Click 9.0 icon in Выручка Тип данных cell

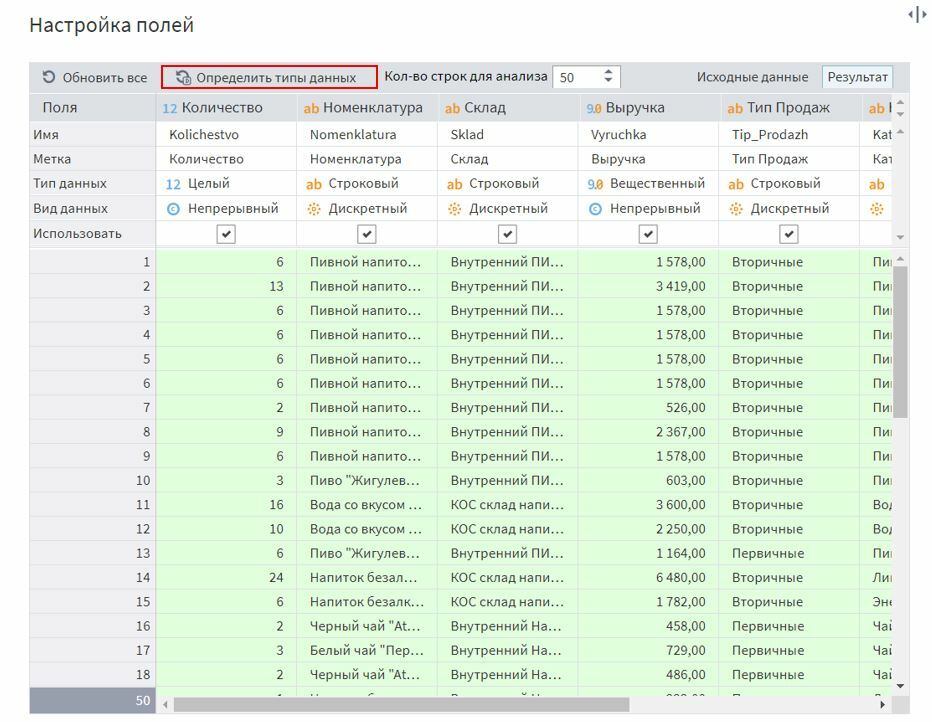595,184
